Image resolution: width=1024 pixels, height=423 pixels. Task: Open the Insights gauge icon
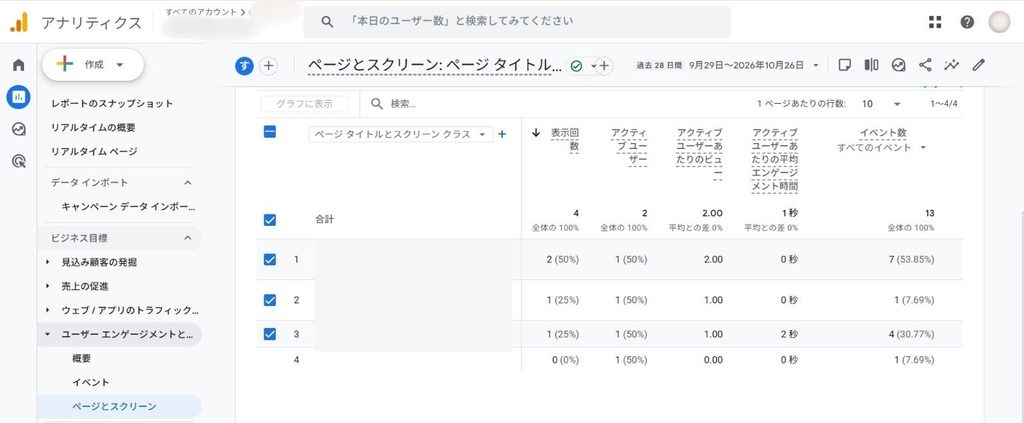tap(899, 65)
